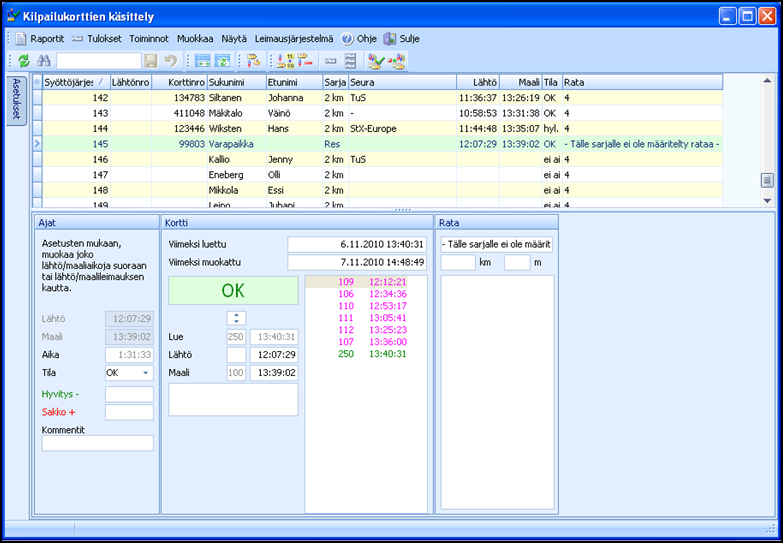783x543 pixels.
Task: Click the Maali time field 13:39:02 in Kortti
Action: (x=274, y=373)
